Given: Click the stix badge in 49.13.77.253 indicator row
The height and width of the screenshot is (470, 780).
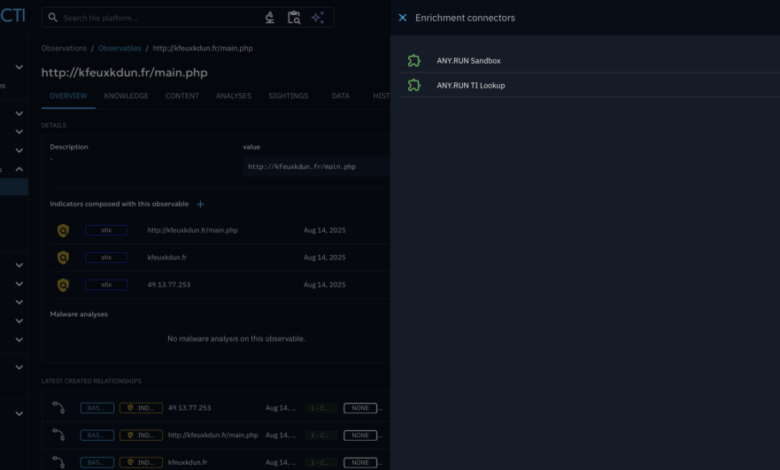Looking at the screenshot, I should point(106,285).
